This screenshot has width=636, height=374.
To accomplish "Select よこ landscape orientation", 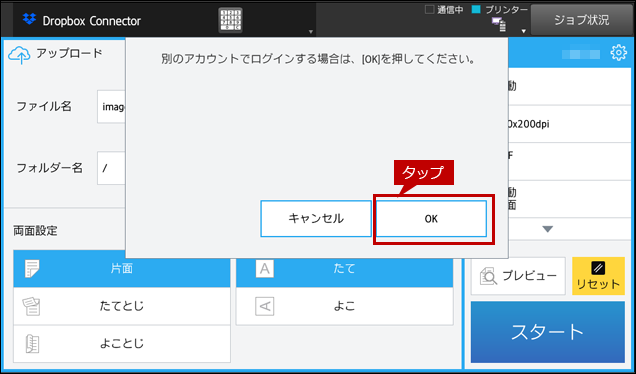I will tap(344, 306).
